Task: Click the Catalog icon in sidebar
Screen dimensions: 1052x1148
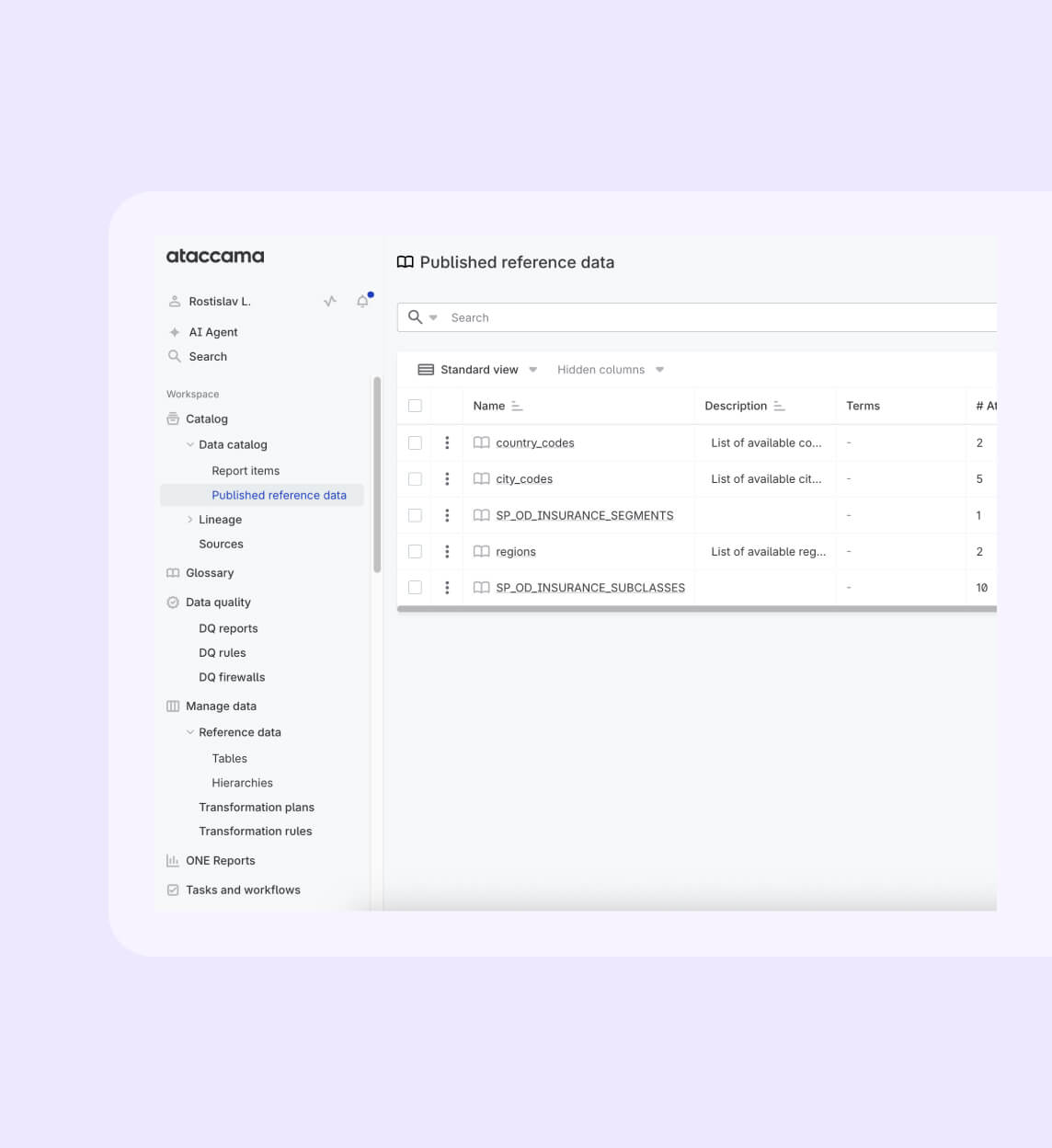Action: tap(173, 419)
